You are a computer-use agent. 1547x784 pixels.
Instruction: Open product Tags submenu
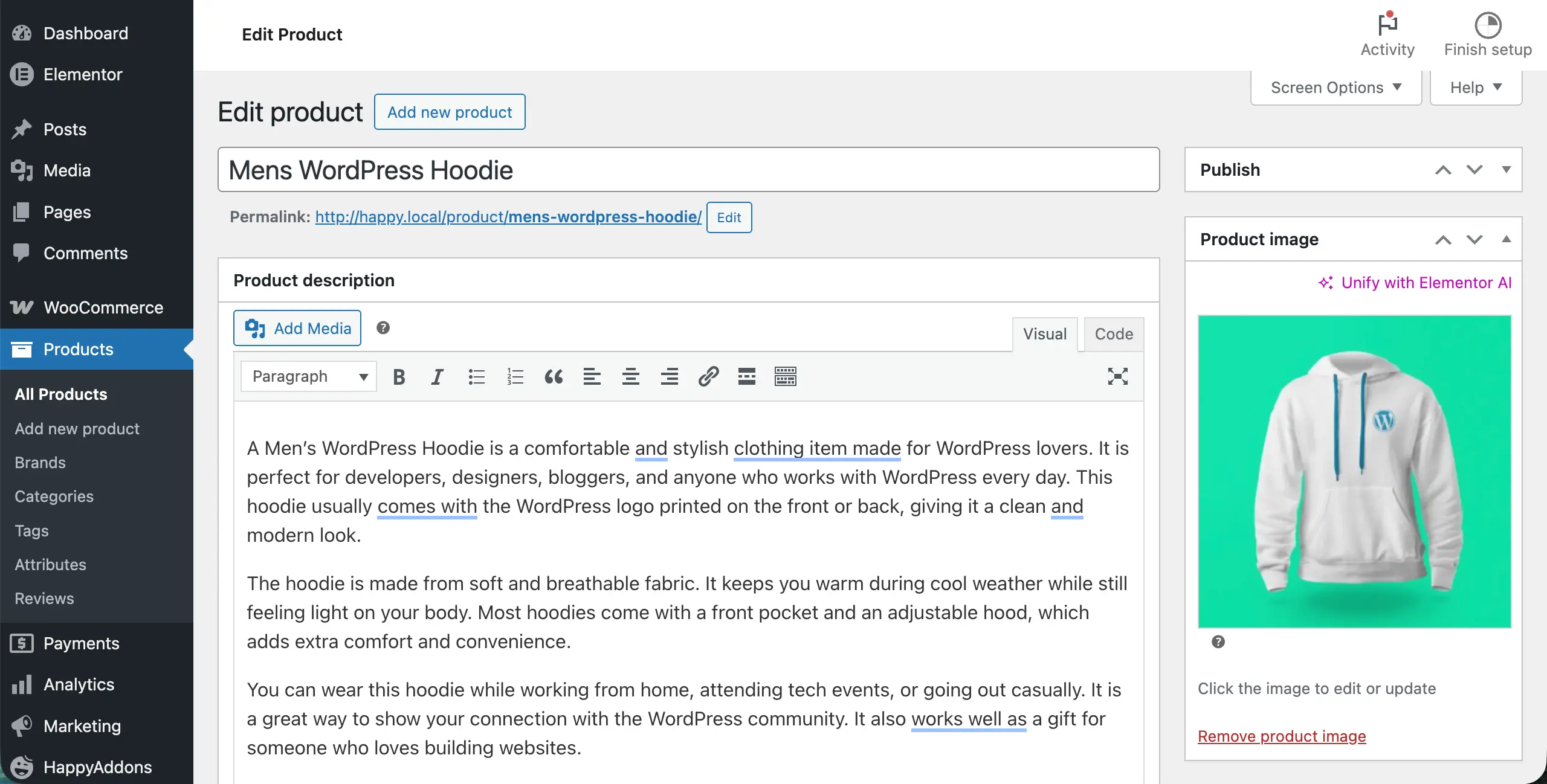[x=31, y=531]
